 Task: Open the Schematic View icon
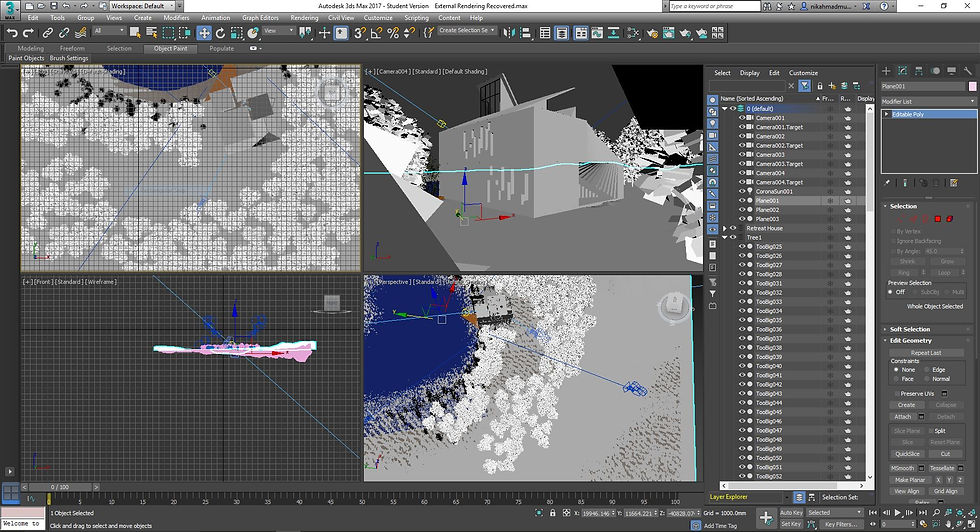pos(633,33)
